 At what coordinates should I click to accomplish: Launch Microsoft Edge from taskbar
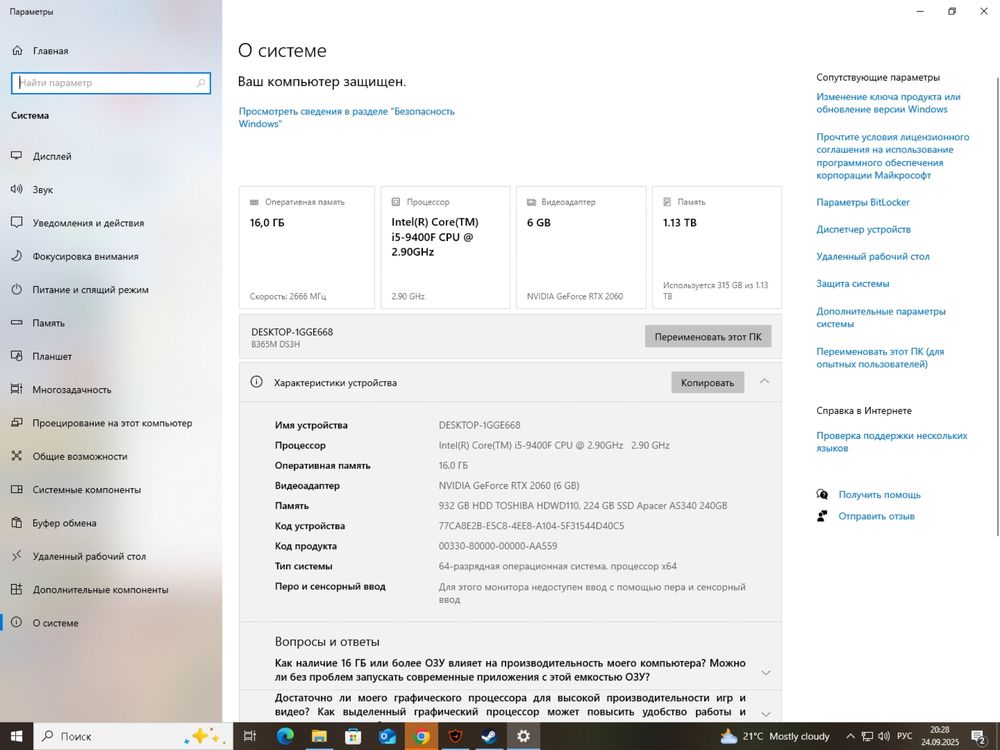coord(285,737)
